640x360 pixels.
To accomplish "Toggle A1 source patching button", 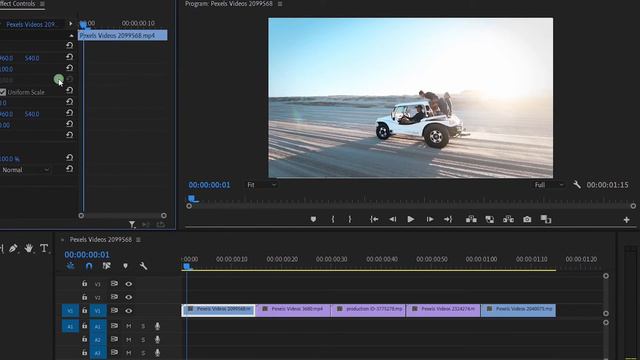I will click(x=70, y=326).
